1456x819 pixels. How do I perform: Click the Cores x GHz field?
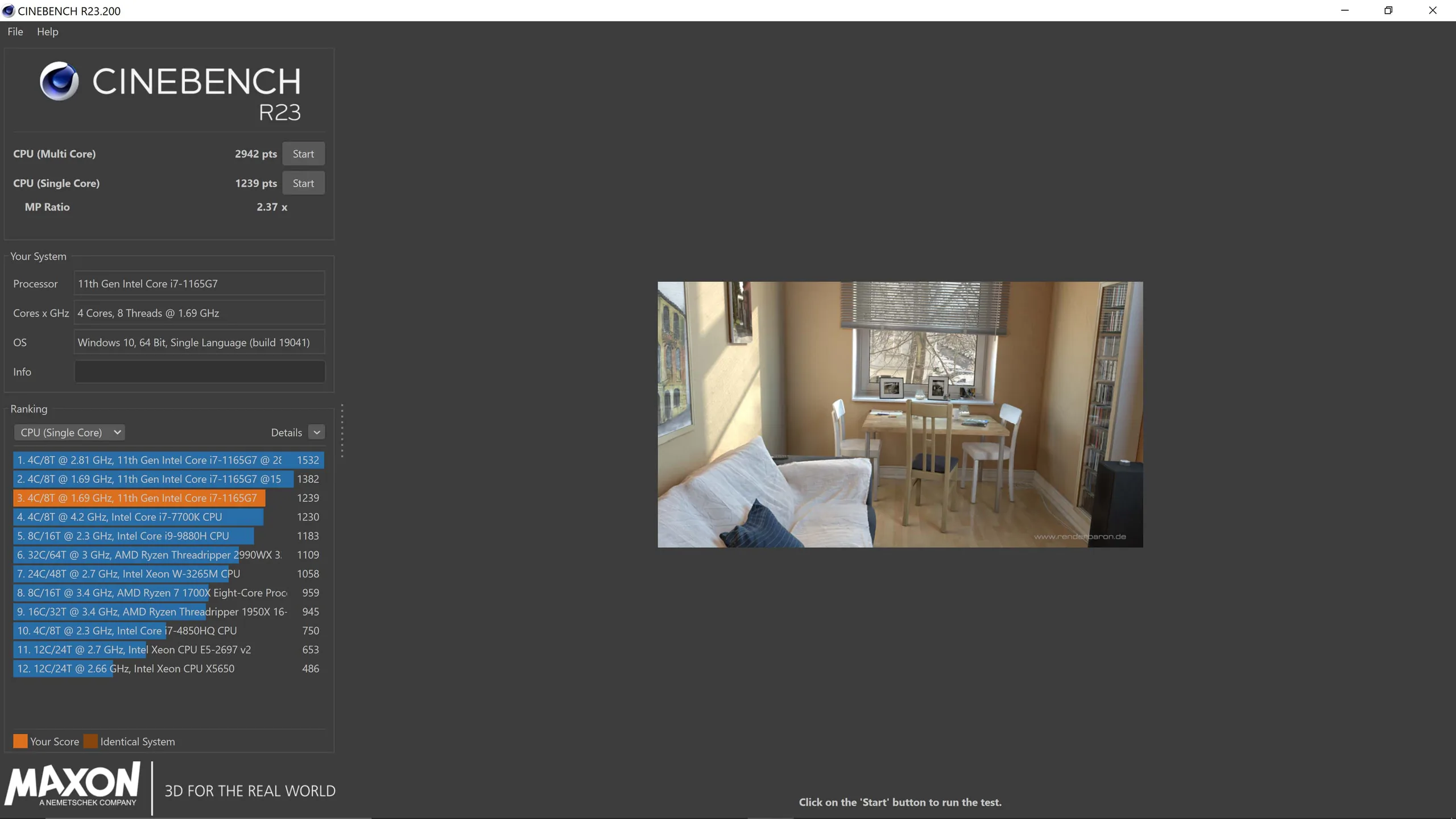click(x=199, y=313)
